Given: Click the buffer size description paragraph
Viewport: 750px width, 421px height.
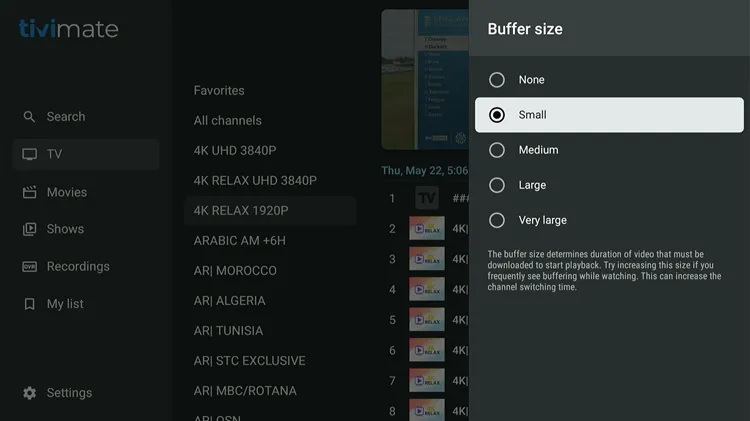Looking at the screenshot, I should click(604, 271).
